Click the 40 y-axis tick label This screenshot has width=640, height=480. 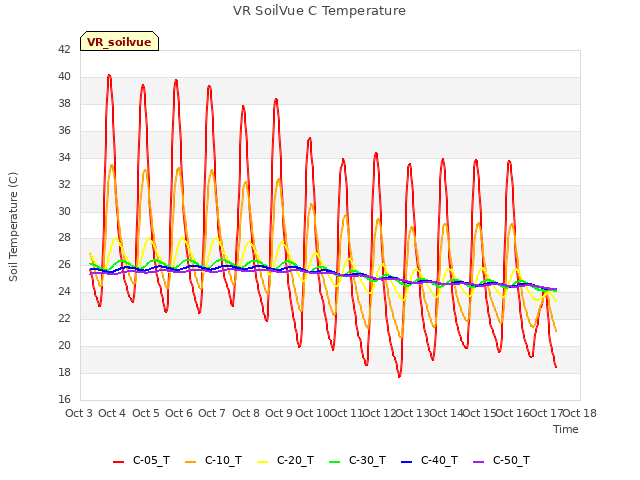64,76
